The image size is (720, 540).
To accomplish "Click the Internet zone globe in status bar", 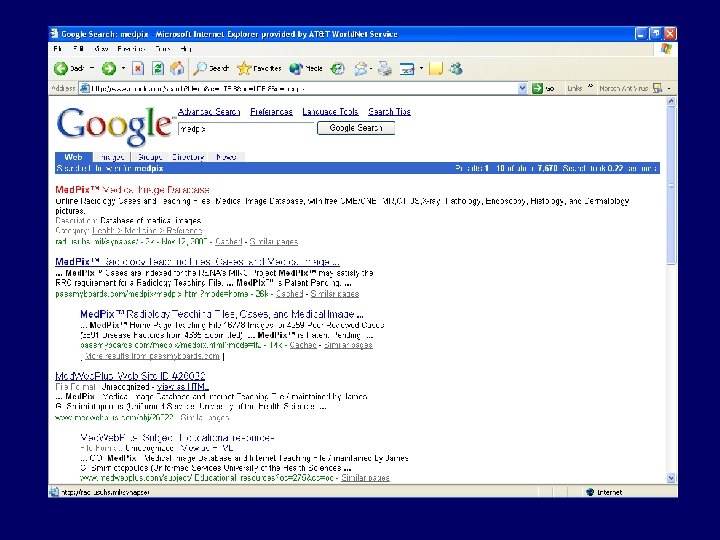I will [x=590, y=492].
